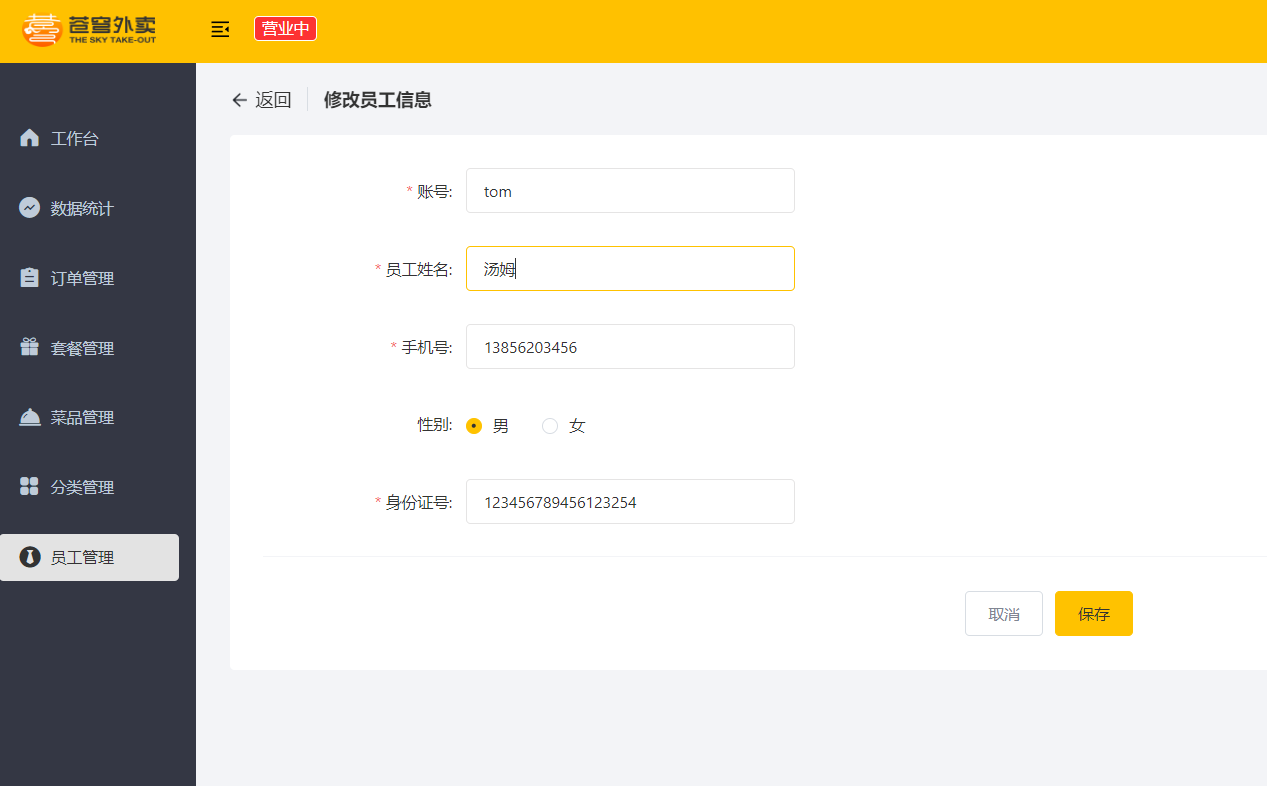
Task: Collapse the sidebar with the hamburger icon
Action: coord(220,29)
